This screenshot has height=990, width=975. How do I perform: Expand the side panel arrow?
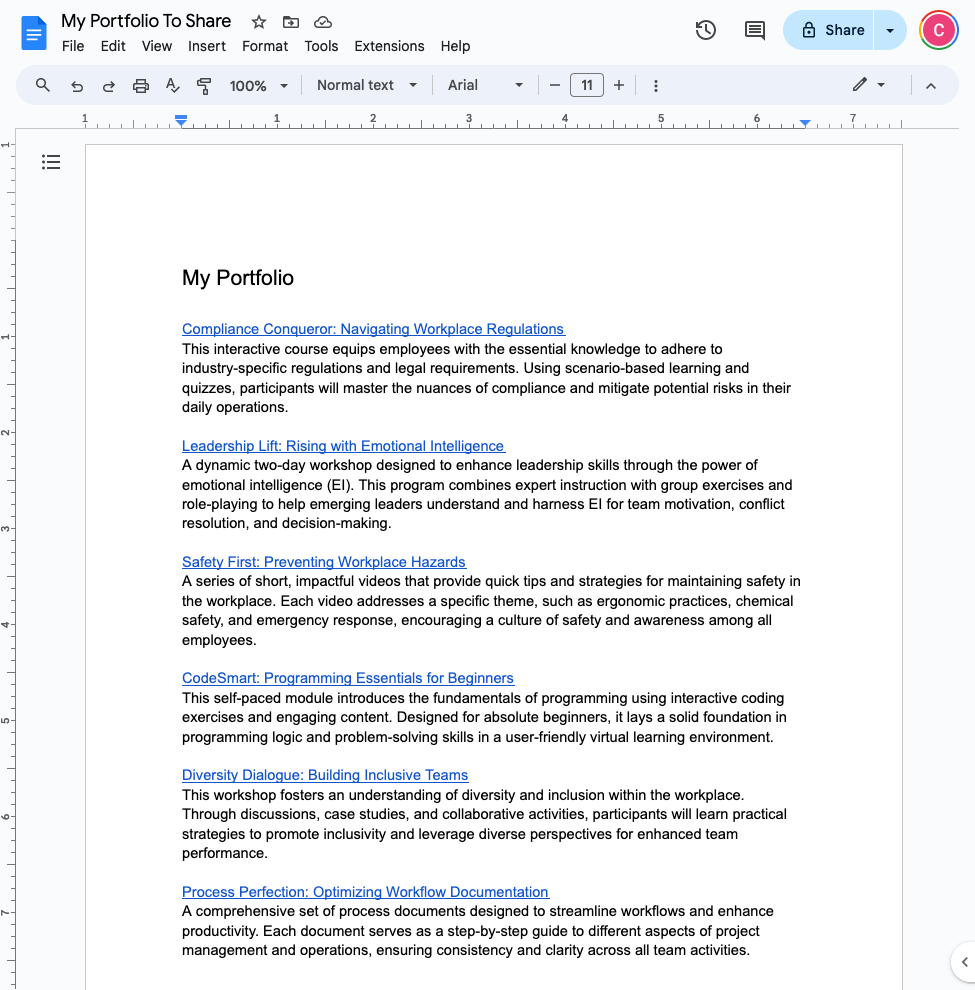tap(964, 962)
